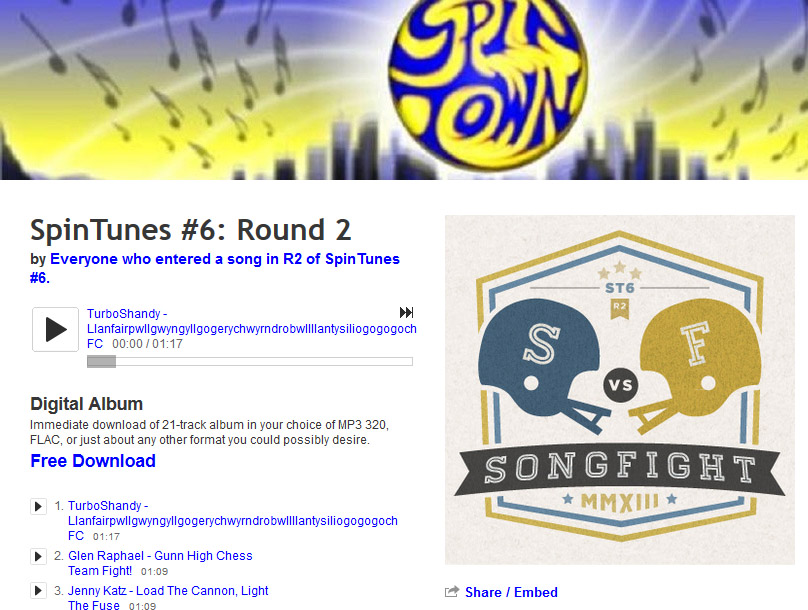808x610 pixels.
Task: Click the player's current track title TurboShandy
Action: [x=251, y=329]
